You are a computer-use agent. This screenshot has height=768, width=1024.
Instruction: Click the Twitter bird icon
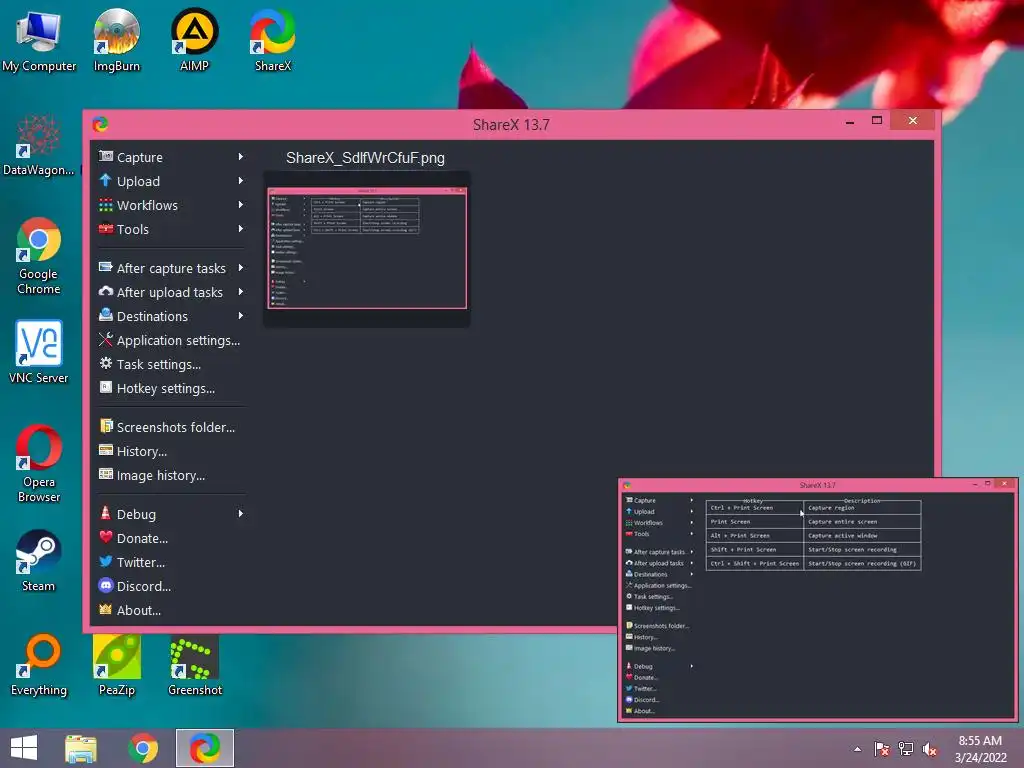(x=106, y=561)
